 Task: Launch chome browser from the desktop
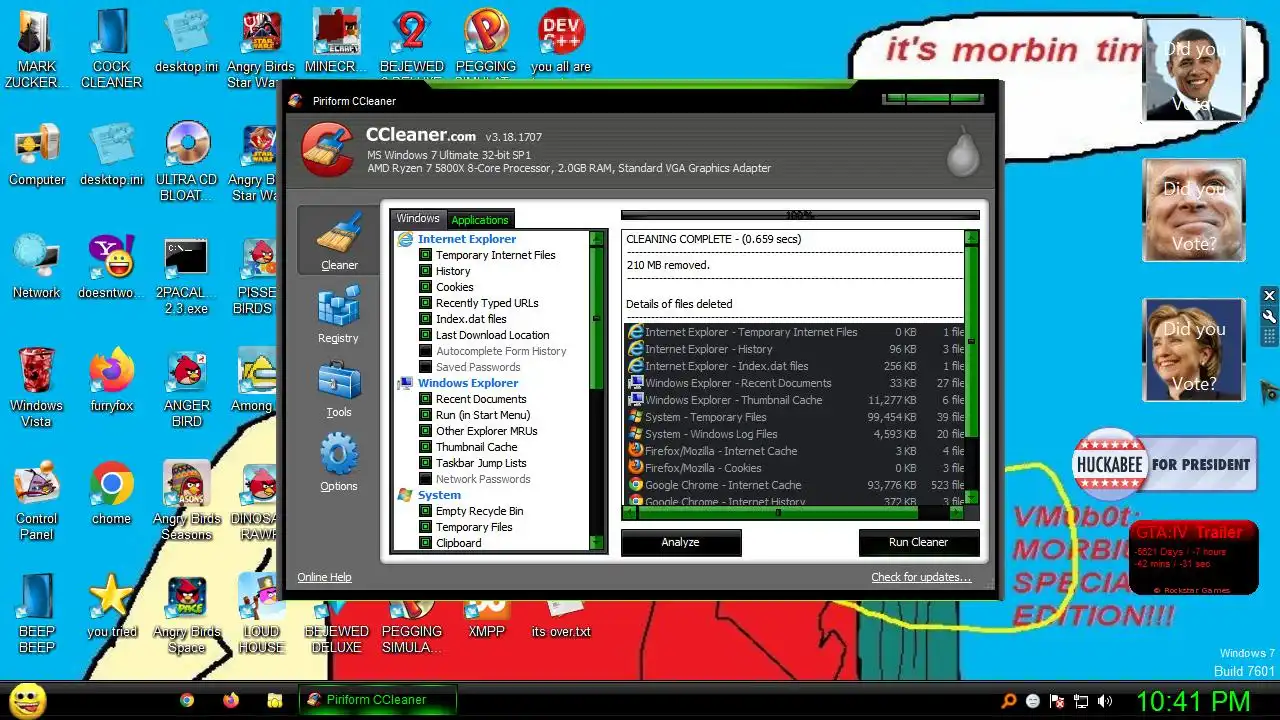(x=111, y=494)
